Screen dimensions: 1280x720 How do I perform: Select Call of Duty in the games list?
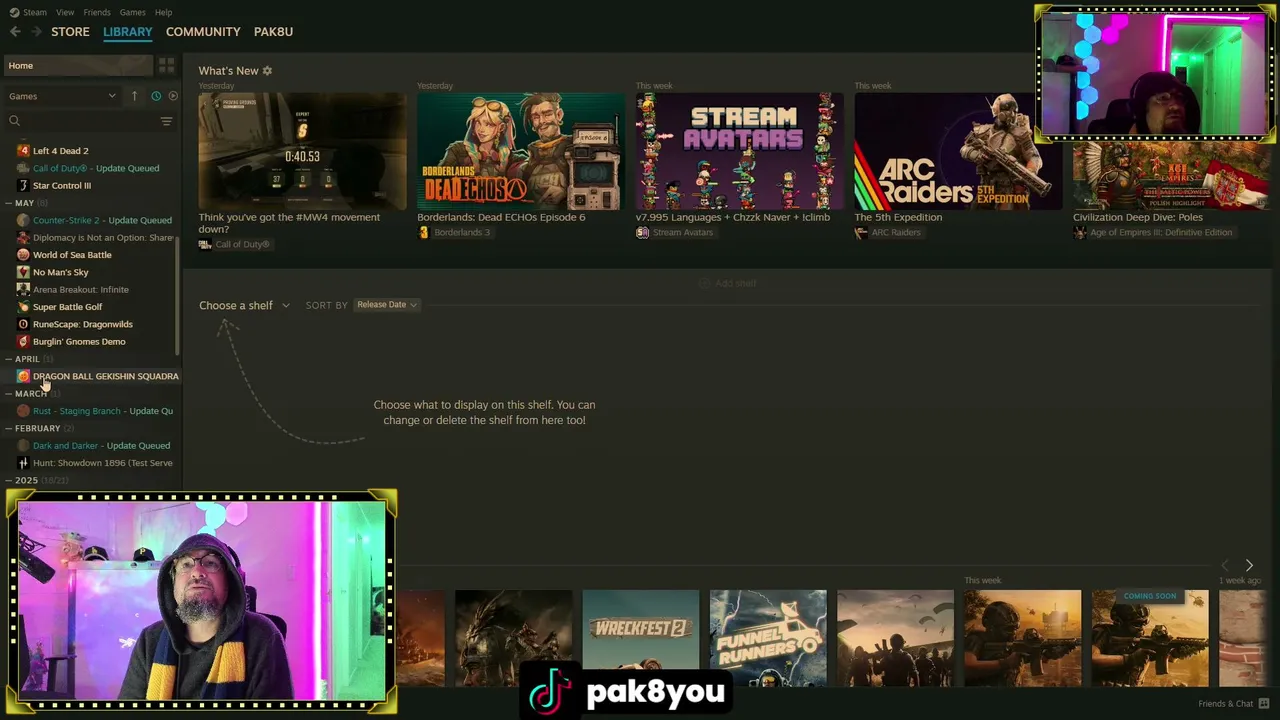pyautogui.click(x=90, y=168)
